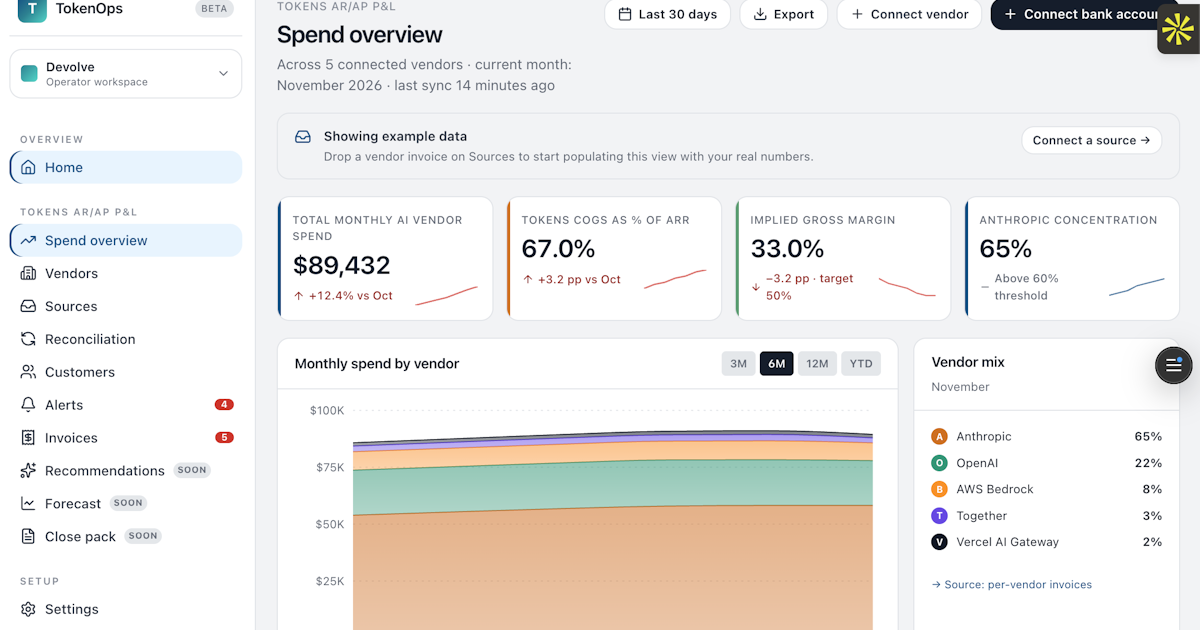
Task: Click the Recommendations sparkle icon
Action: [x=28, y=471]
